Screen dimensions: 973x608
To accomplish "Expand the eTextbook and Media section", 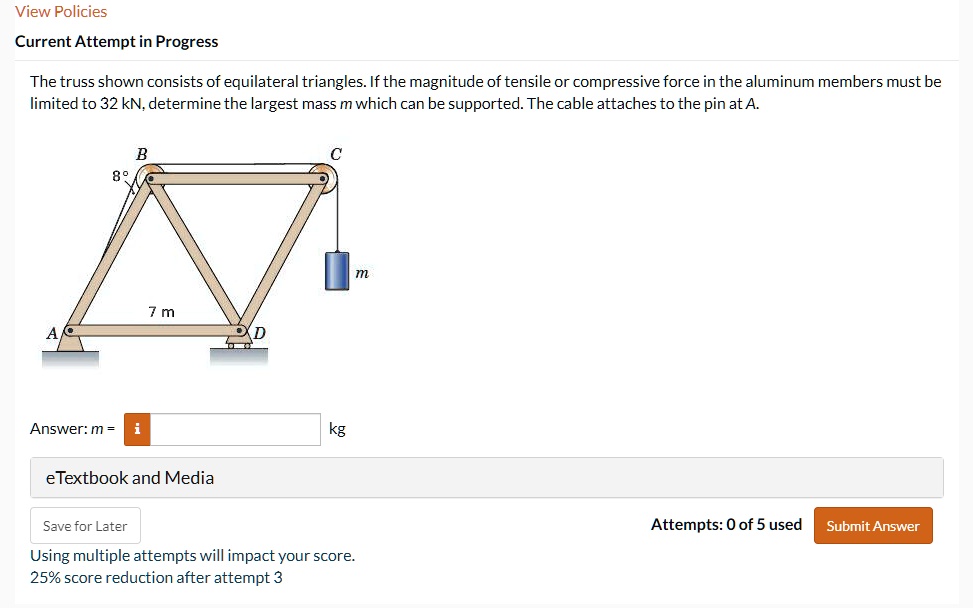I will 129,477.
